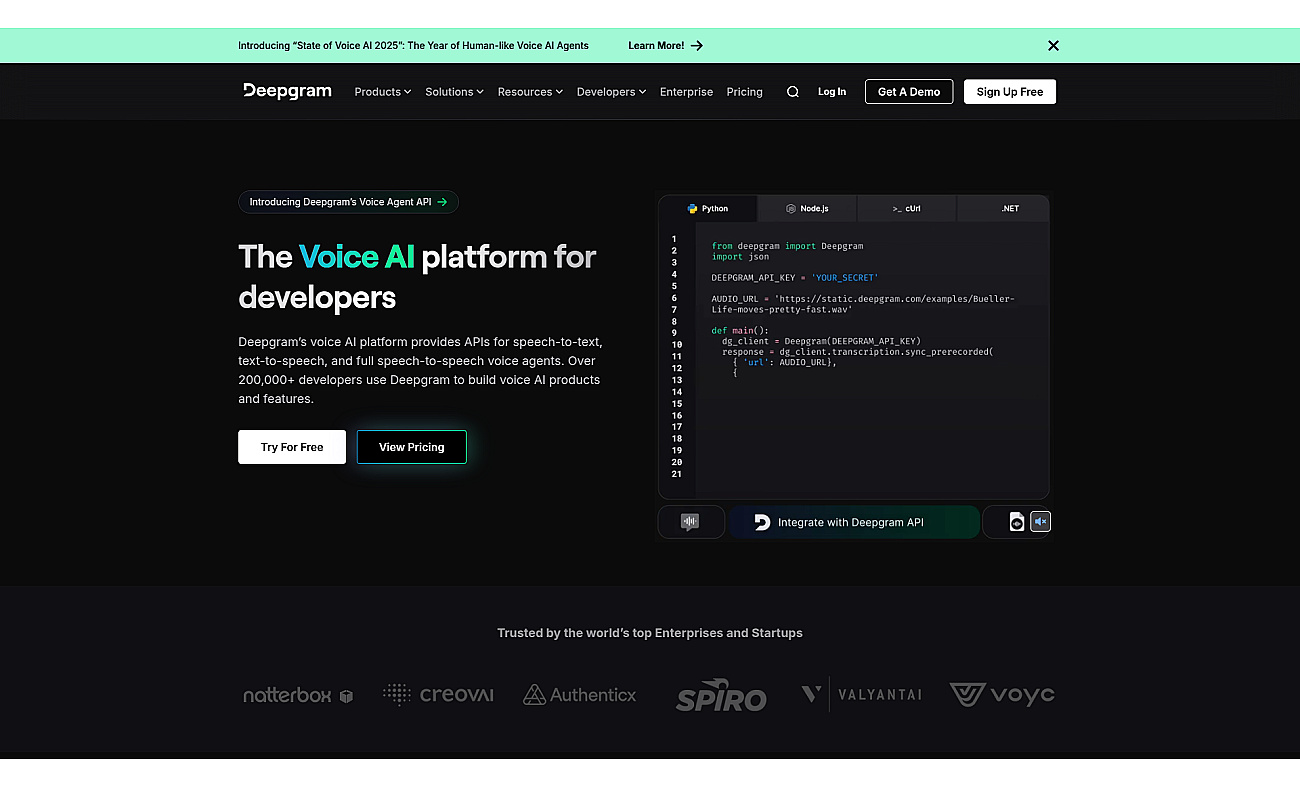Click the 'from deepgram import Deepgram' code line

coord(787,245)
